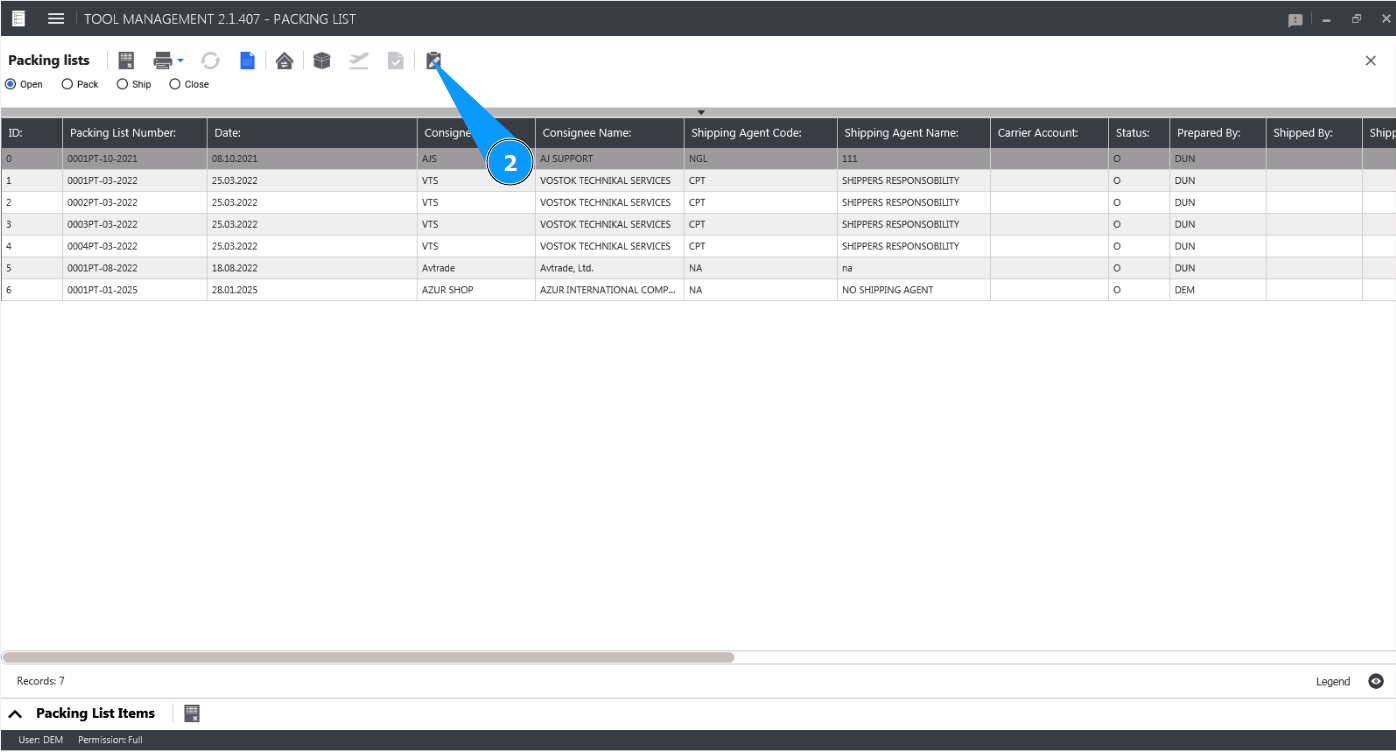1396x752 pixels.
Task: Click the date 28.01.2025 cell
Action: point(312,290)
